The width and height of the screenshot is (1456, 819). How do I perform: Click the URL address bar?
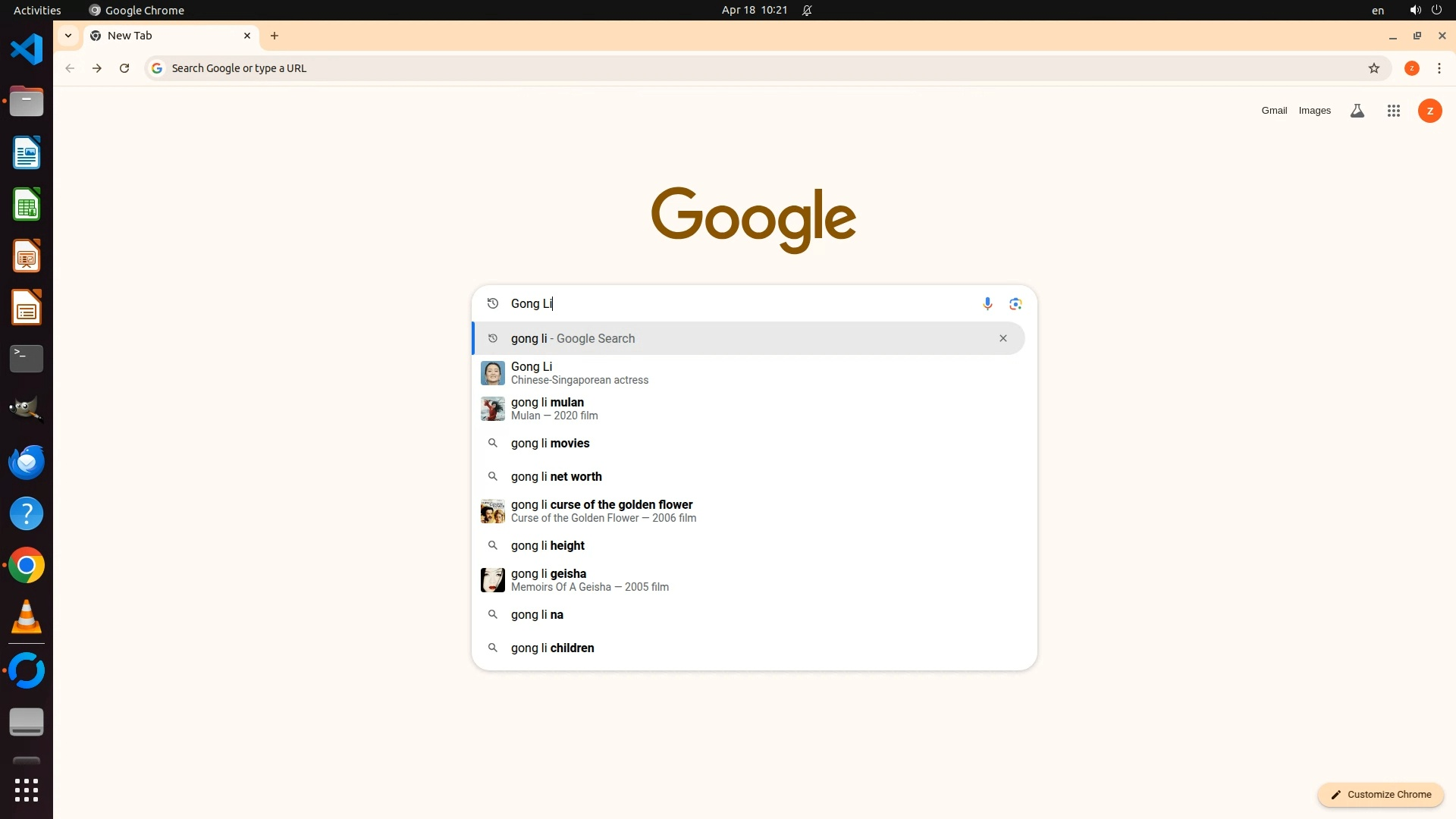pyautogui.click(x=758, y=68)
